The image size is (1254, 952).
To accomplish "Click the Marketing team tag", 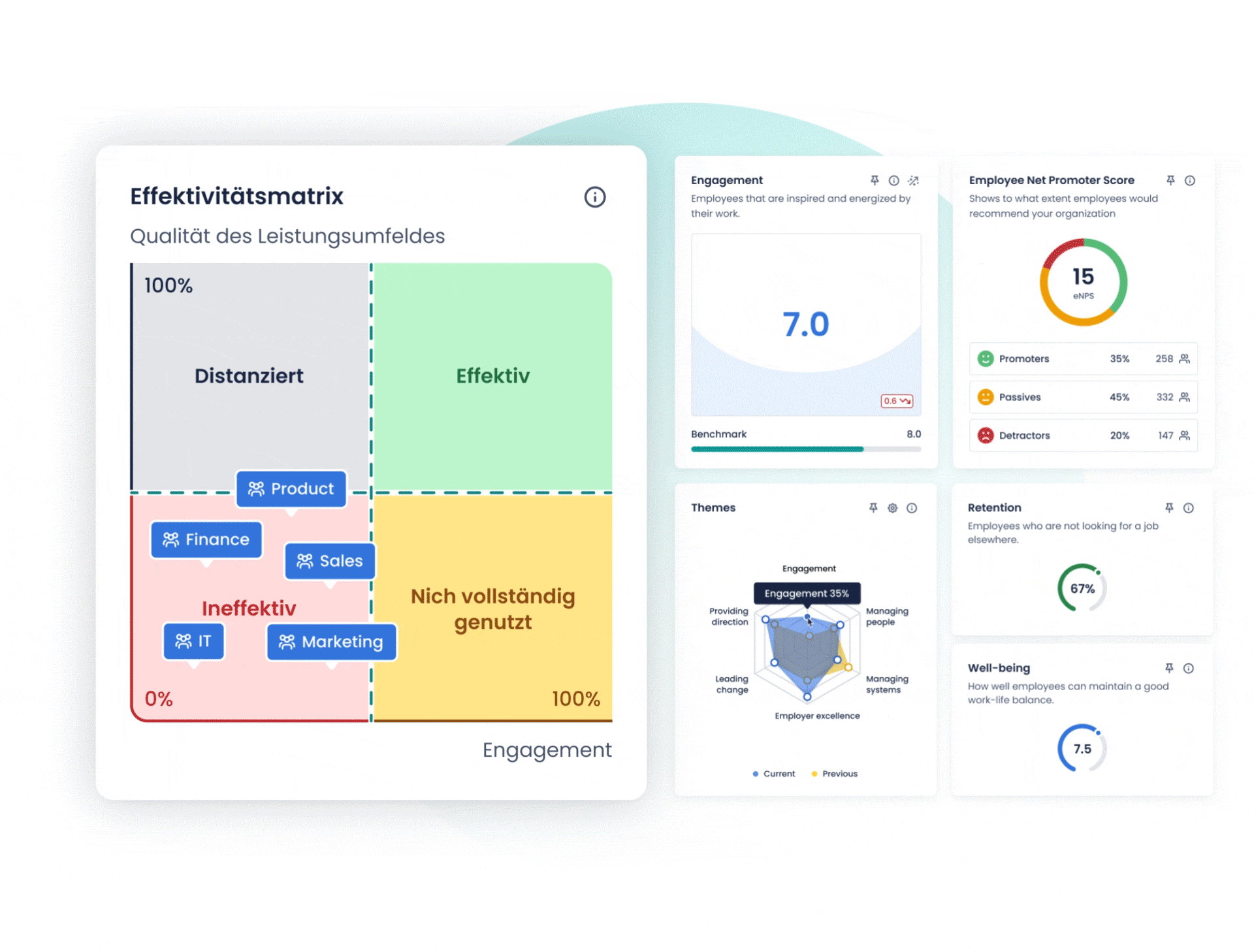I will point(331,642).
